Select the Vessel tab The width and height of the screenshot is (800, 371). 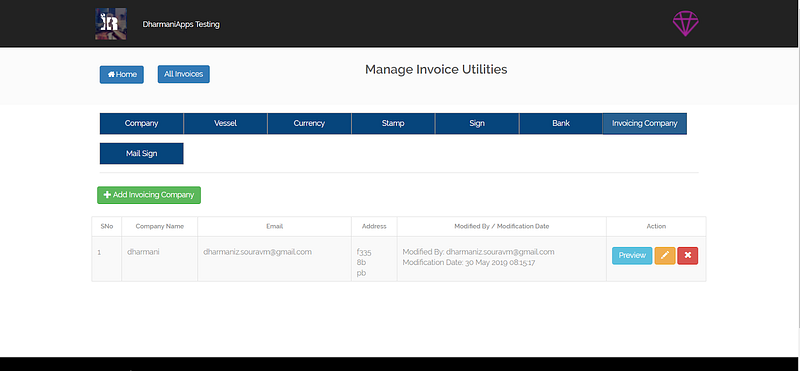click(x=226, y=123)
